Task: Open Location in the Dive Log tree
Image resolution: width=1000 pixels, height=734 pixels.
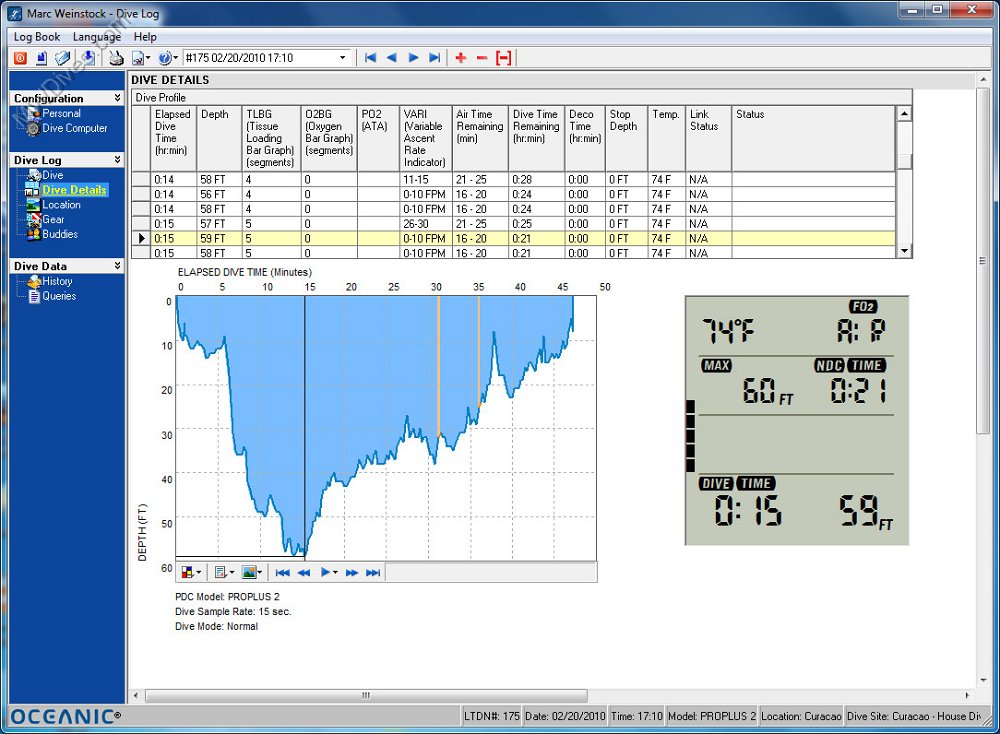Action: (x=61, y=205)
